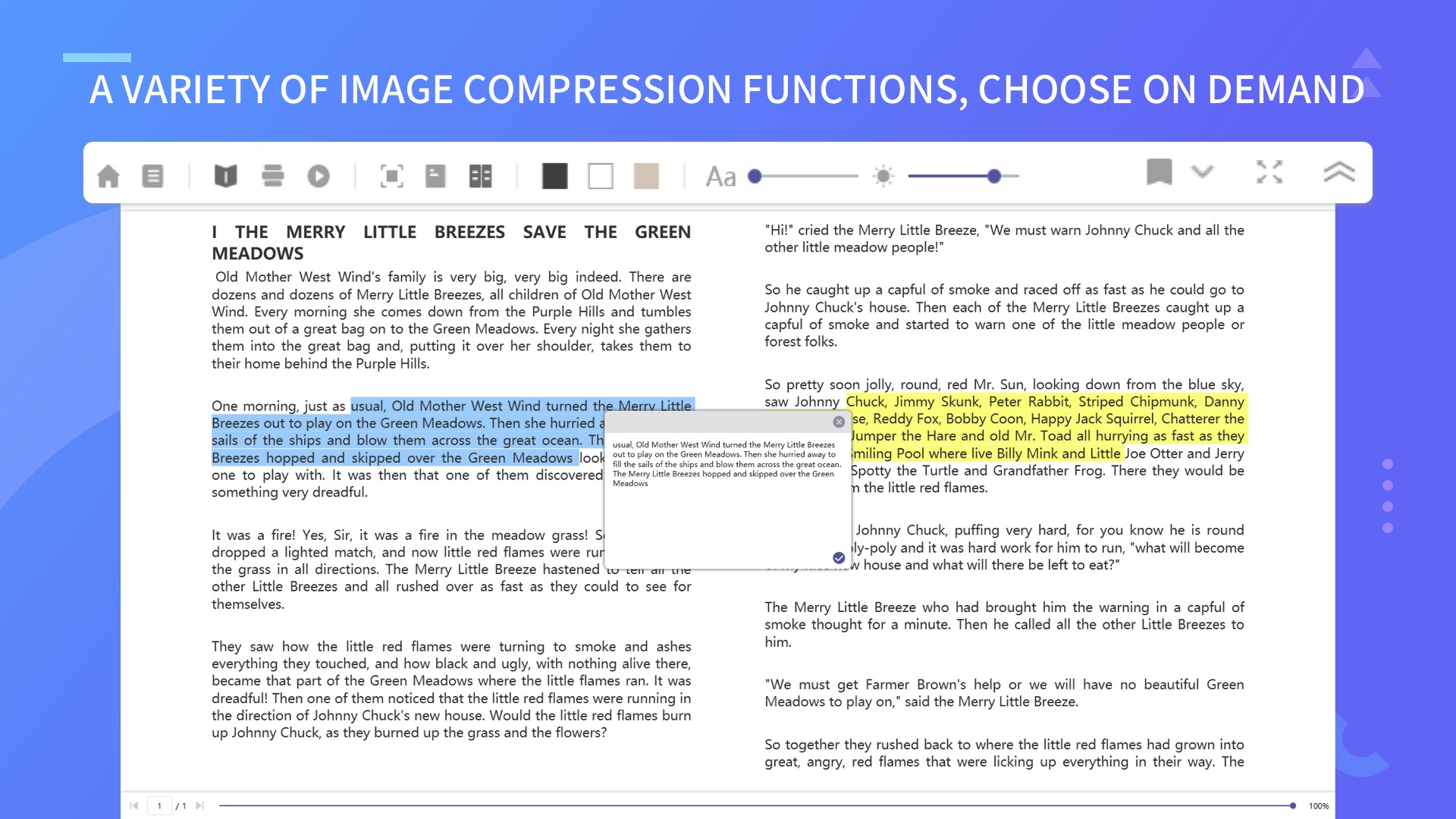
Task: Switch to book flip reading mode
Action: click(225, 176)
